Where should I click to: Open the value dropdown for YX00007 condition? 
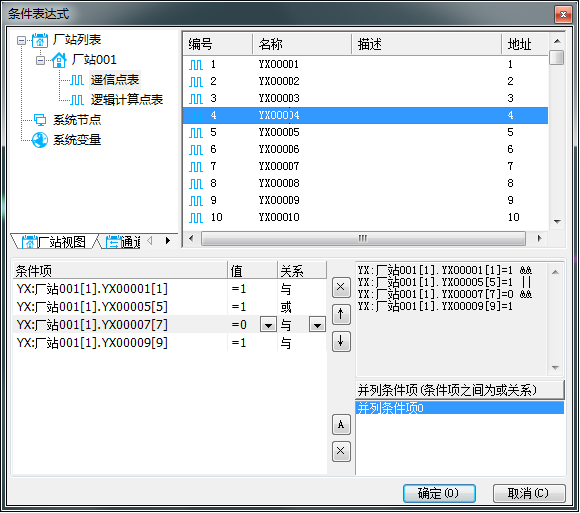point(268,325)
